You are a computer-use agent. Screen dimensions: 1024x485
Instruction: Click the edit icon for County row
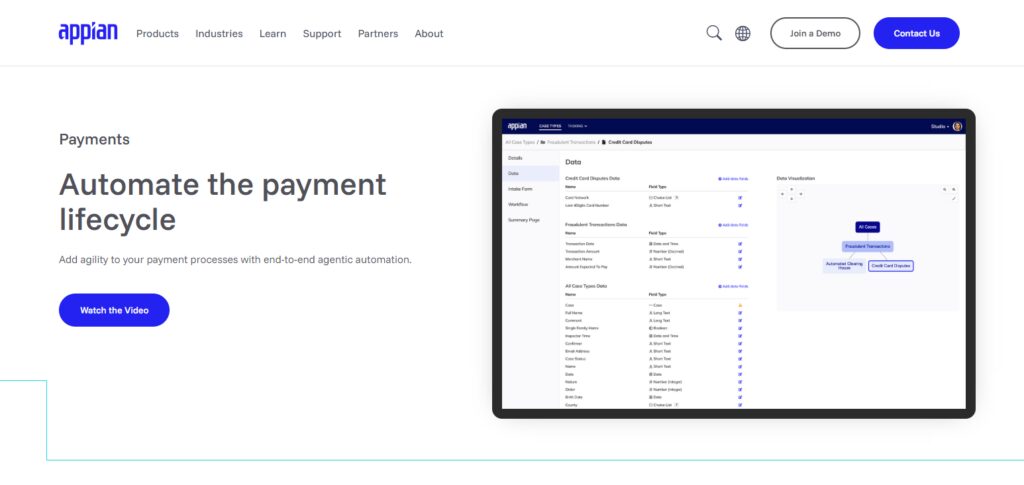(x=740, y=405)
